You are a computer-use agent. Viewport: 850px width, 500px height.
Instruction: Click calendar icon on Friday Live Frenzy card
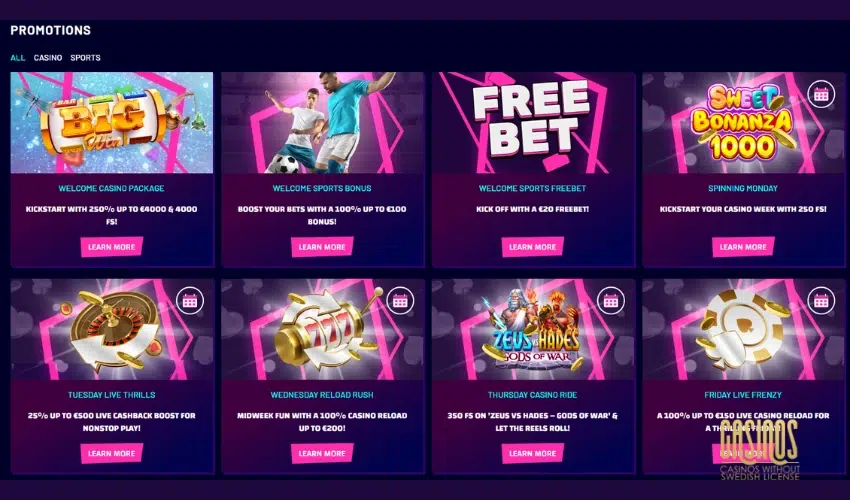tap(821, 301)
